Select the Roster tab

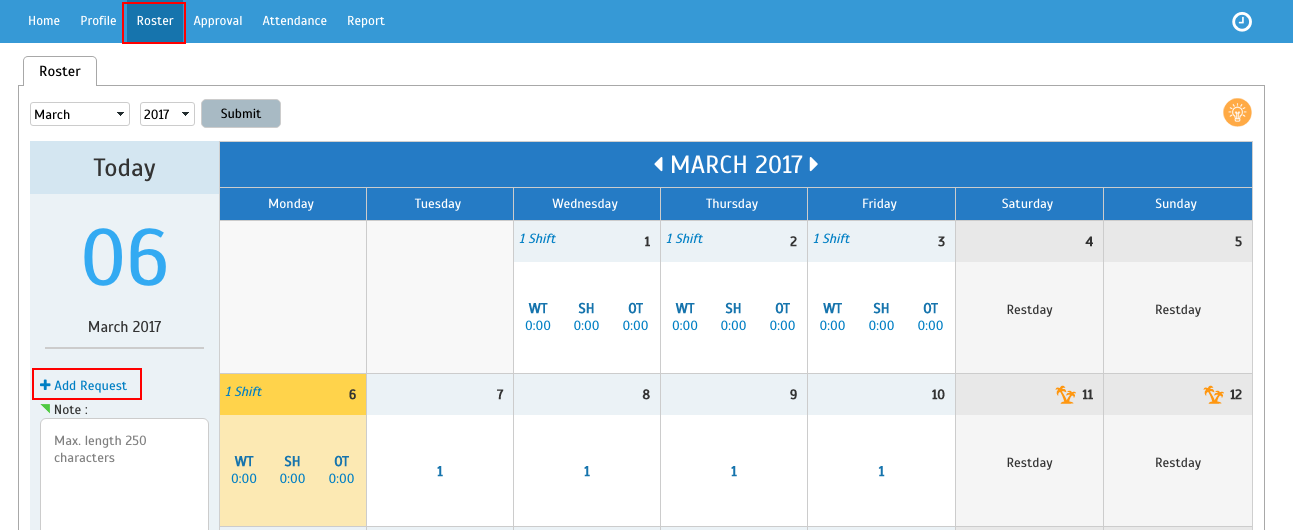pyautogui.click(x=60, y=71)
